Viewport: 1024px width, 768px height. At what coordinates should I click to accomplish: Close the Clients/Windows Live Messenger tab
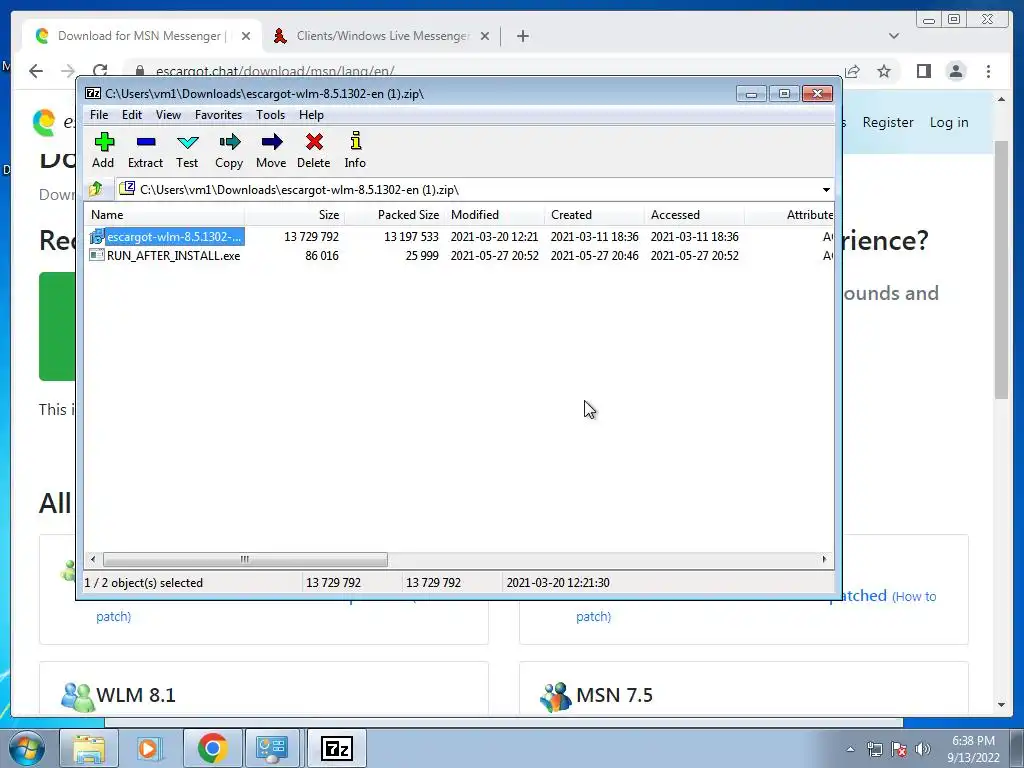coord(485,36)
